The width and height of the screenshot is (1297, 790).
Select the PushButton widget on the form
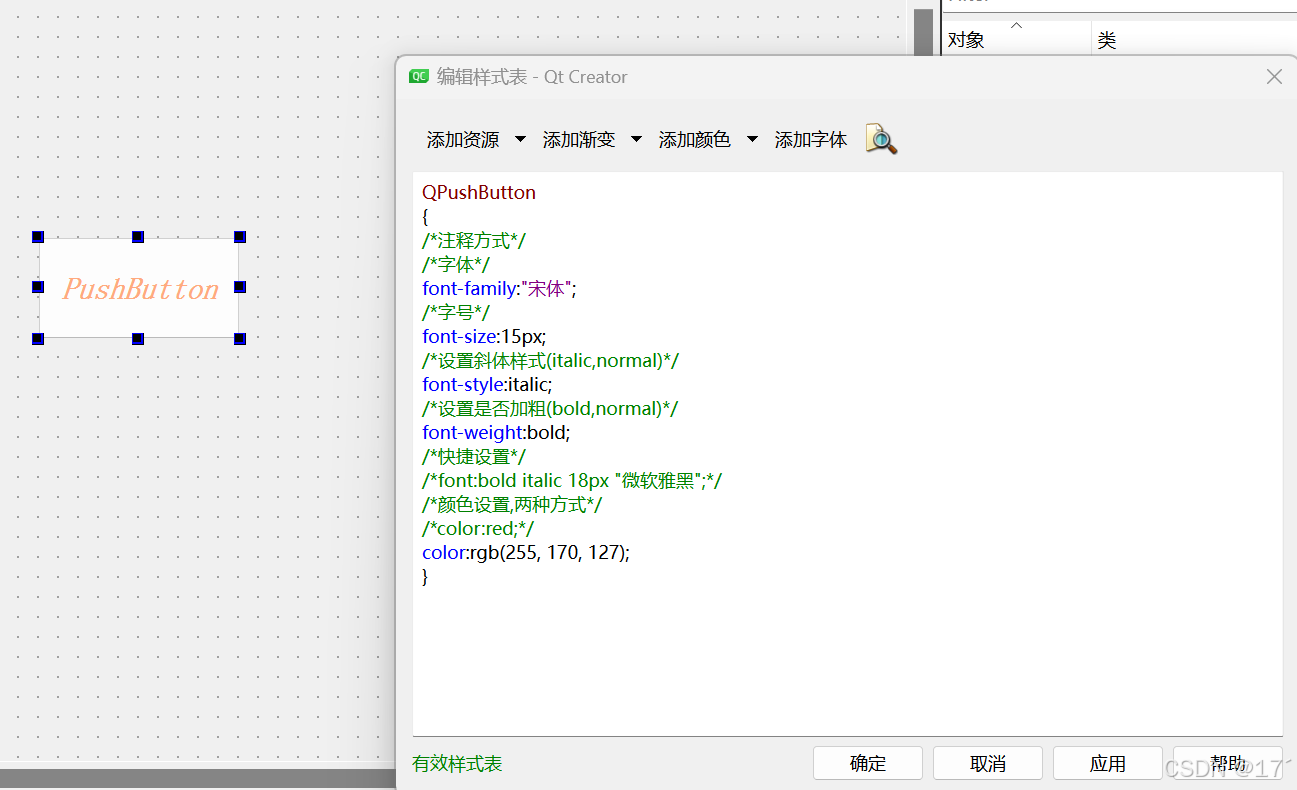pyautogui.click(x=139, y=288)
